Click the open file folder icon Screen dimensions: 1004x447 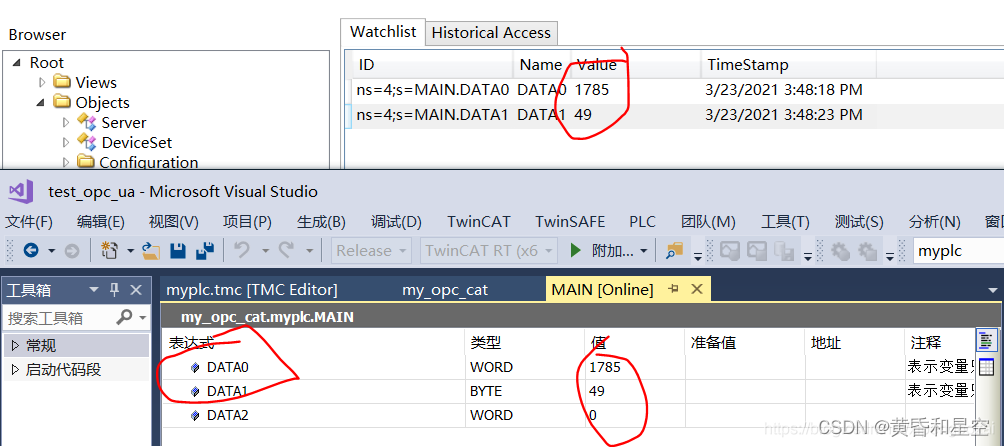tap(150, 251)
